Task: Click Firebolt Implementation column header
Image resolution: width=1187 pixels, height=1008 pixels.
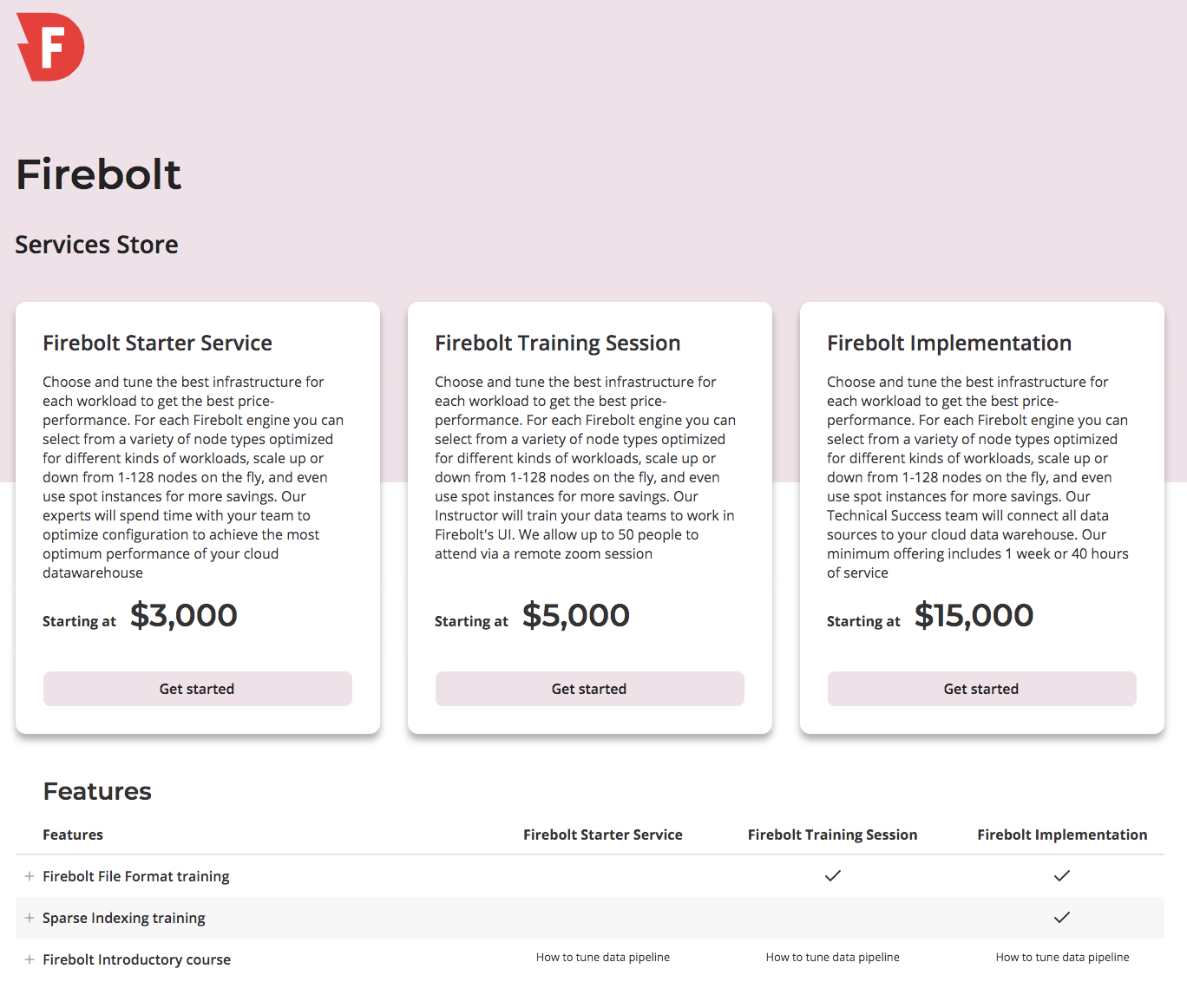Action: (1062, 835)
